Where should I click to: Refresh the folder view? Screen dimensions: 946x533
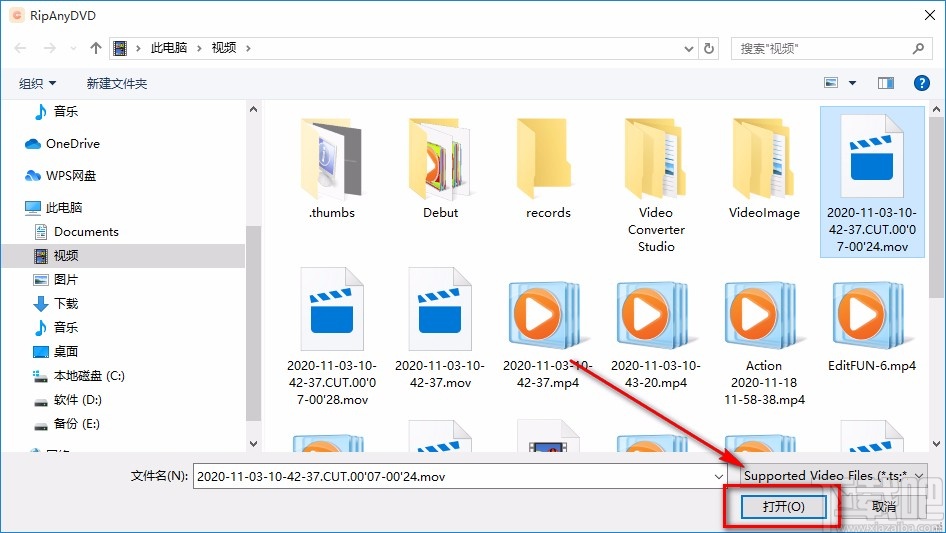point(710,48)
